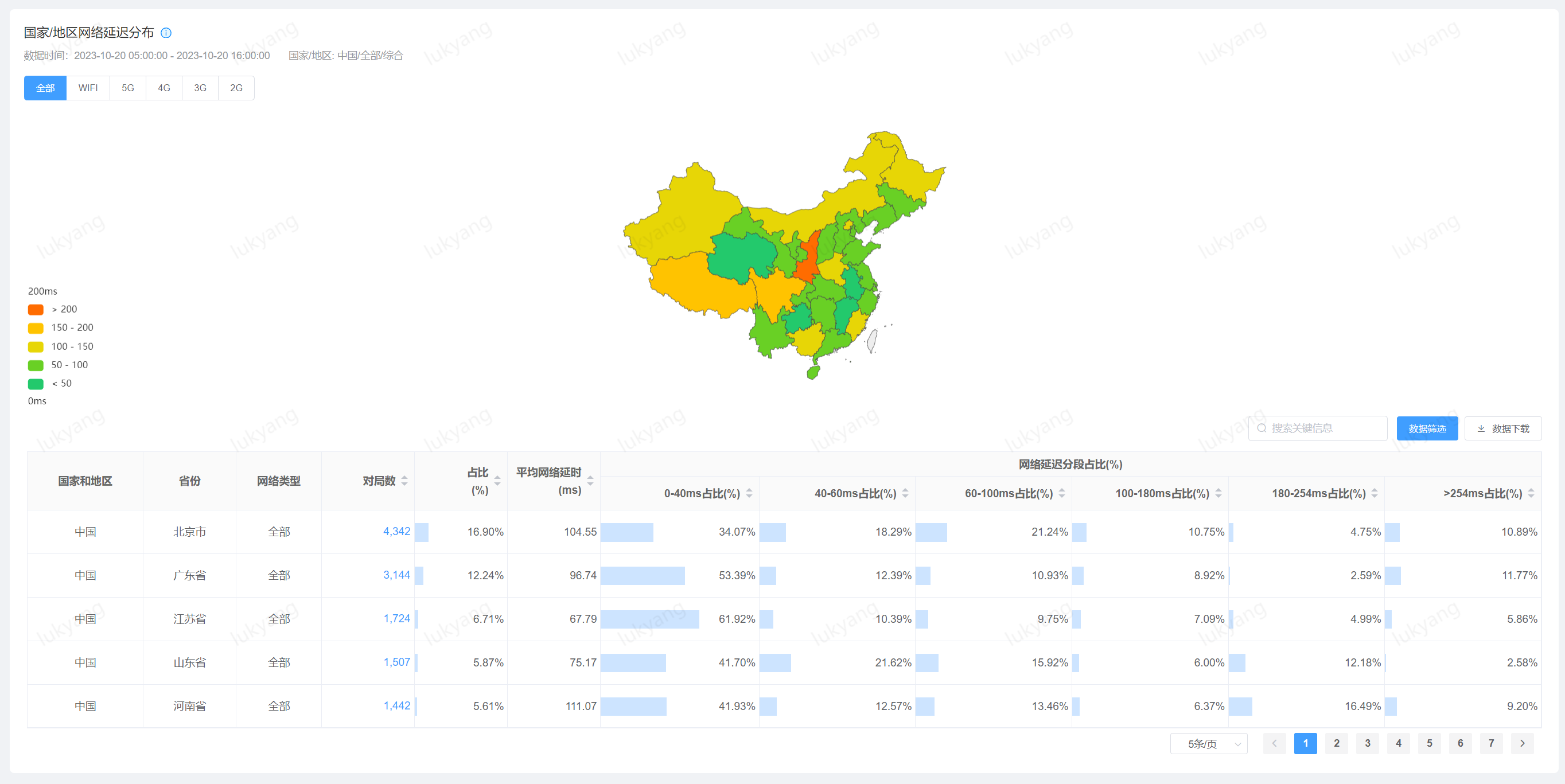Sort by 平均网络延时 column arrows
The image size is (1565, 784).
[x=590, y=481]
